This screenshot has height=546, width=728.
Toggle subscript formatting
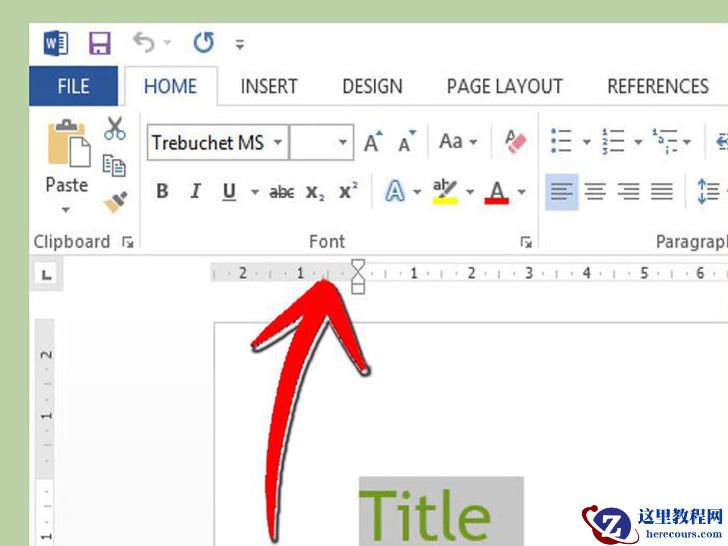coord(315,192)
